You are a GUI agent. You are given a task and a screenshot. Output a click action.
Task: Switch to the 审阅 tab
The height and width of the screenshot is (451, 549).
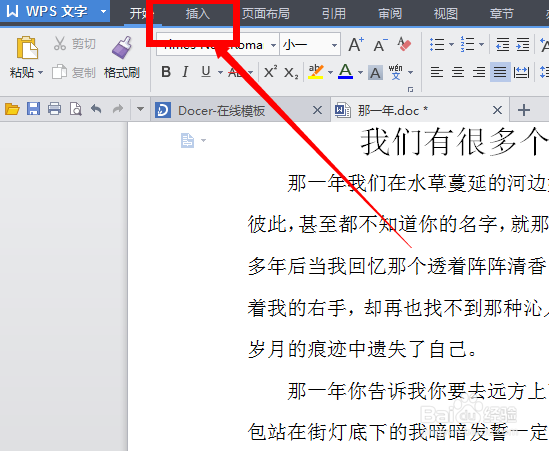pyautogui.click(x=390, y=14)
